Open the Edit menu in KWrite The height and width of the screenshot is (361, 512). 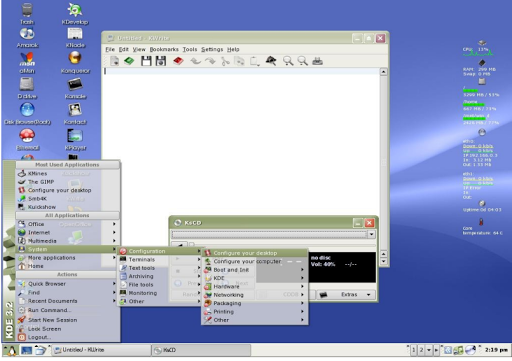pos(124,49)
